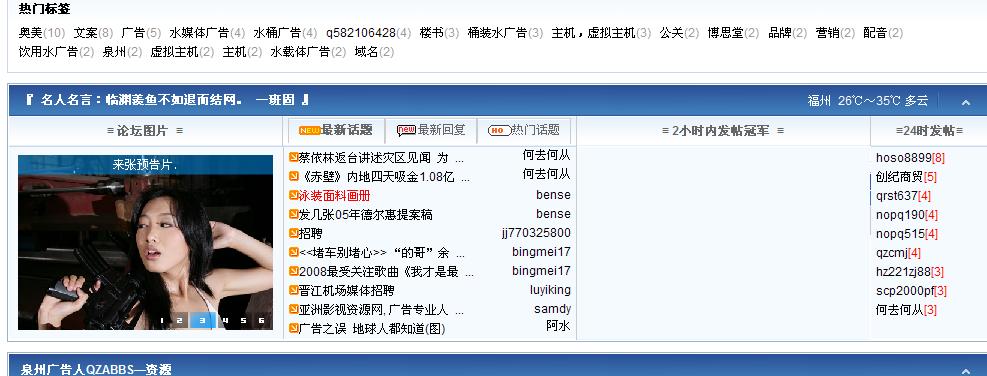Select the 泉州 hot tag

[x=115, y=52]
